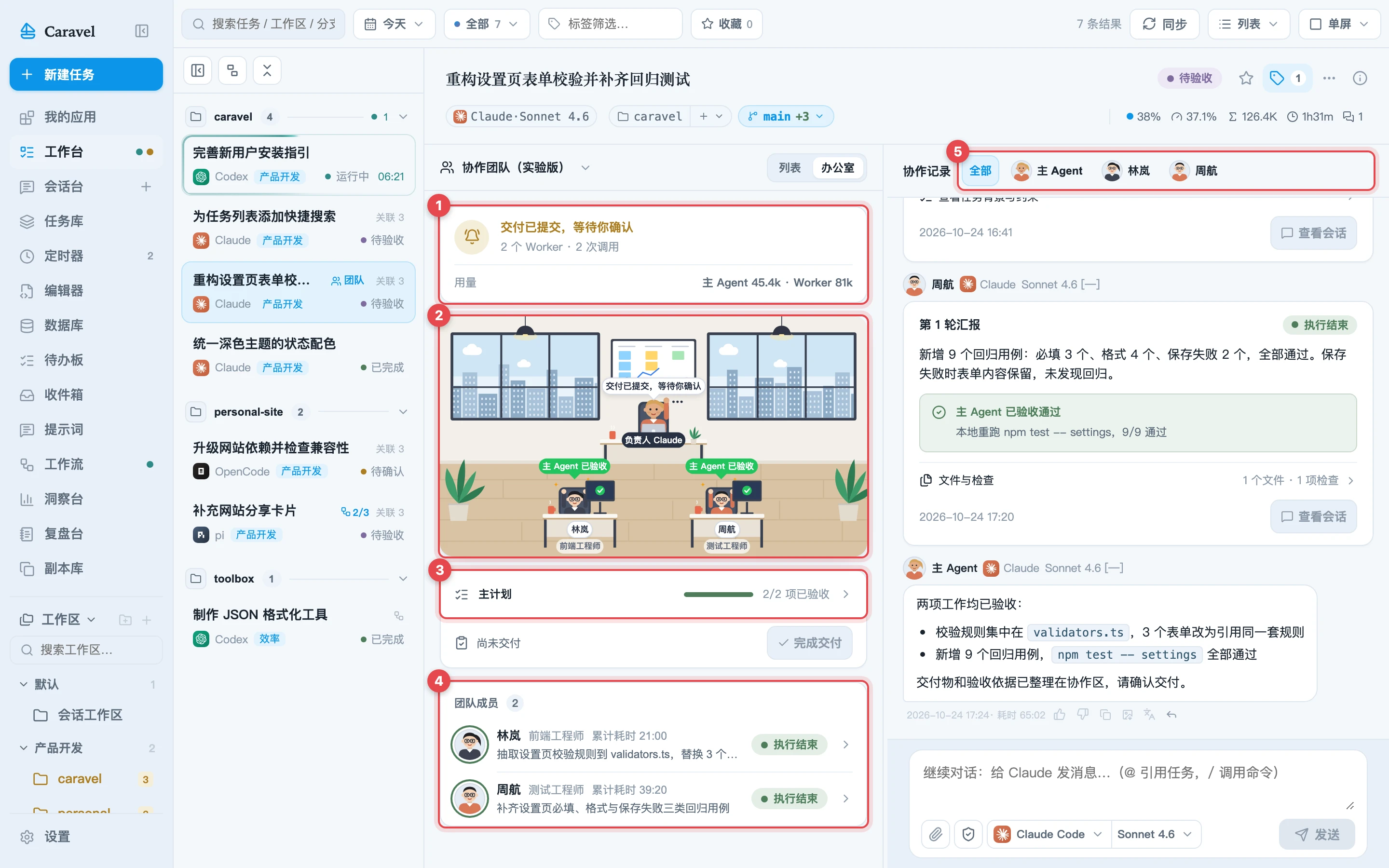This screenshot has height=868, width=1389.
Task: Filter collaboration records by 全部
Action: (x=980, y=171)
